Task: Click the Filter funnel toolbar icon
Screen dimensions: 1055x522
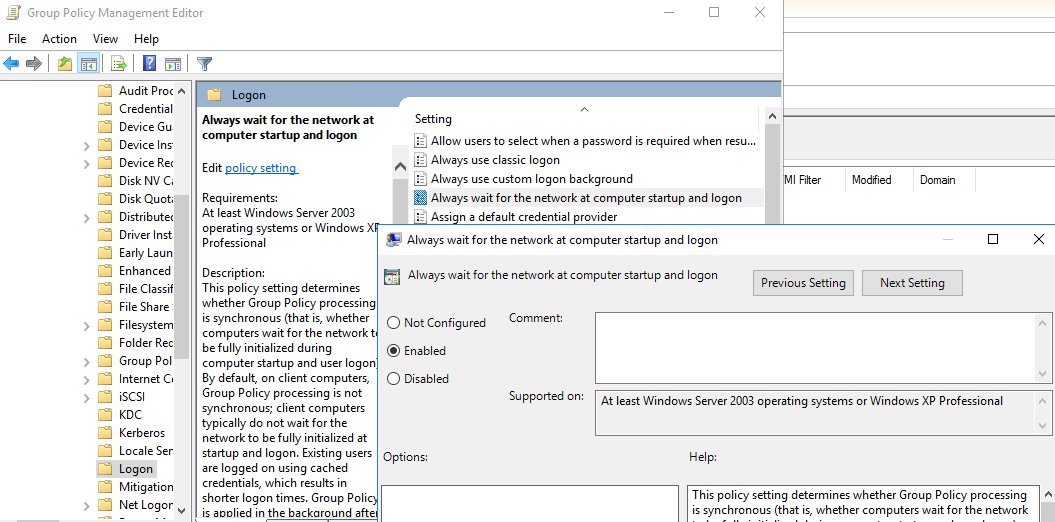Action: [x=205, y=64]
